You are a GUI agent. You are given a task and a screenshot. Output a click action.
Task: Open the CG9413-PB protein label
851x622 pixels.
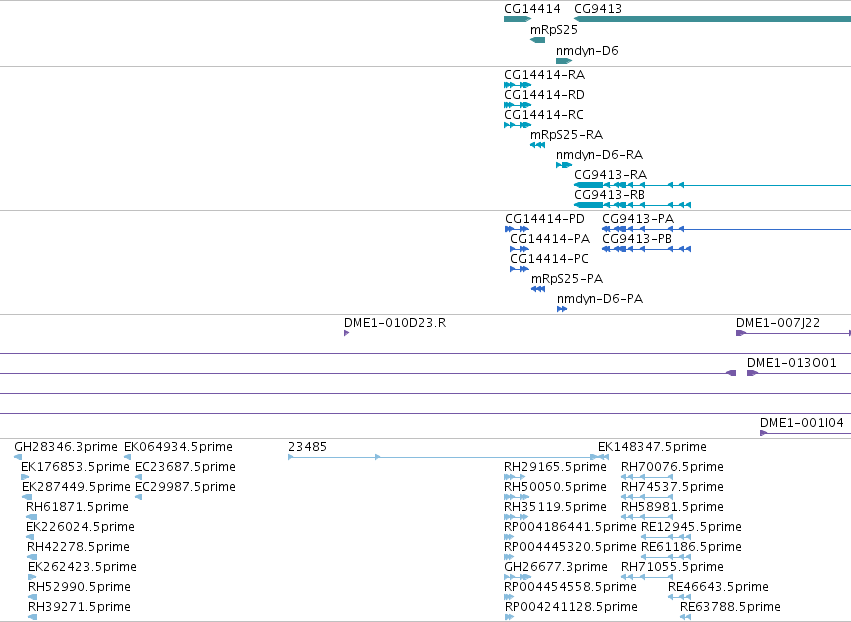pyautogui.click(x=637, y=239)
